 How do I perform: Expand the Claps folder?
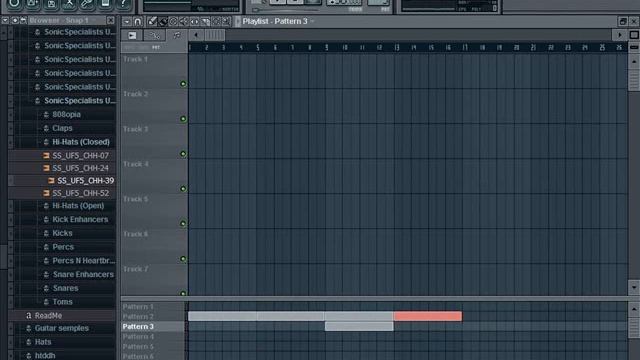[x=62, y=128]
